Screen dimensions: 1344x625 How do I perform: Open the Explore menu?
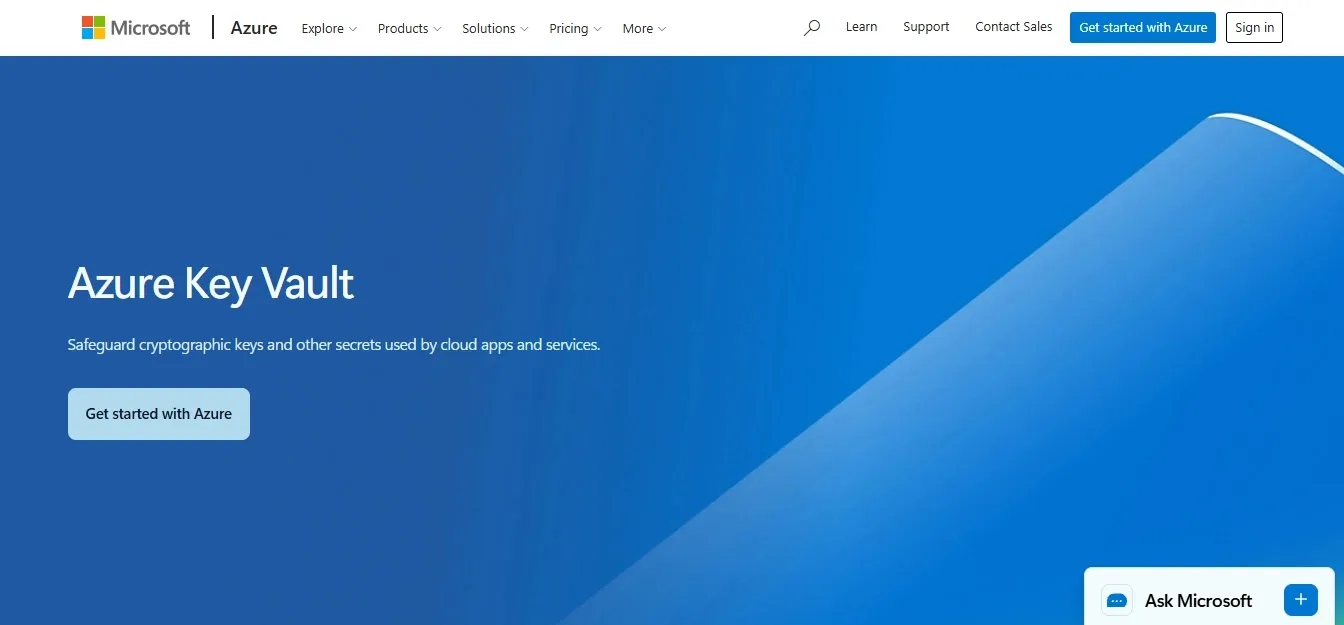329,28
